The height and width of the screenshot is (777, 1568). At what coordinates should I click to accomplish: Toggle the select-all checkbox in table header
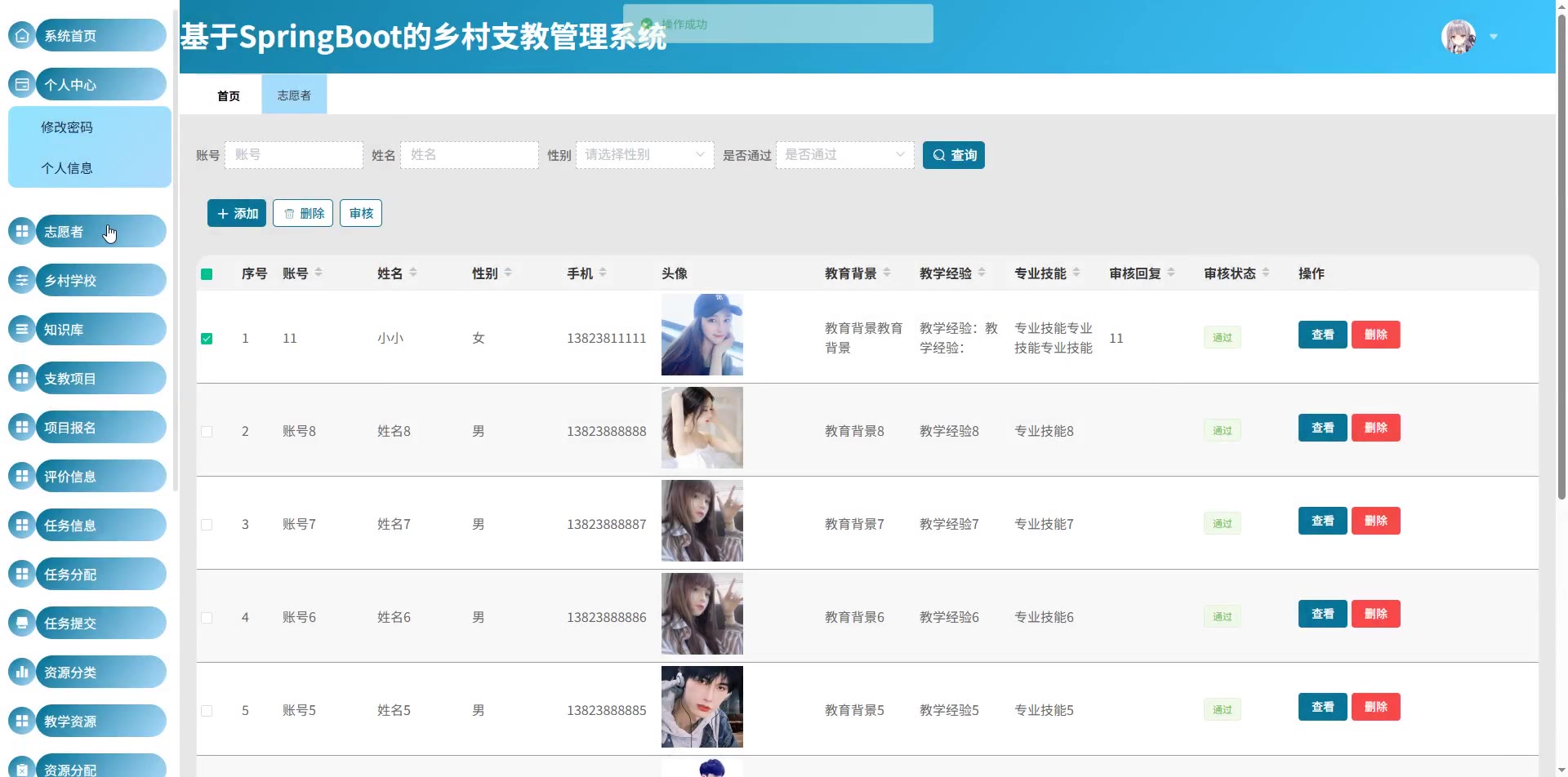tap(207, 274)
